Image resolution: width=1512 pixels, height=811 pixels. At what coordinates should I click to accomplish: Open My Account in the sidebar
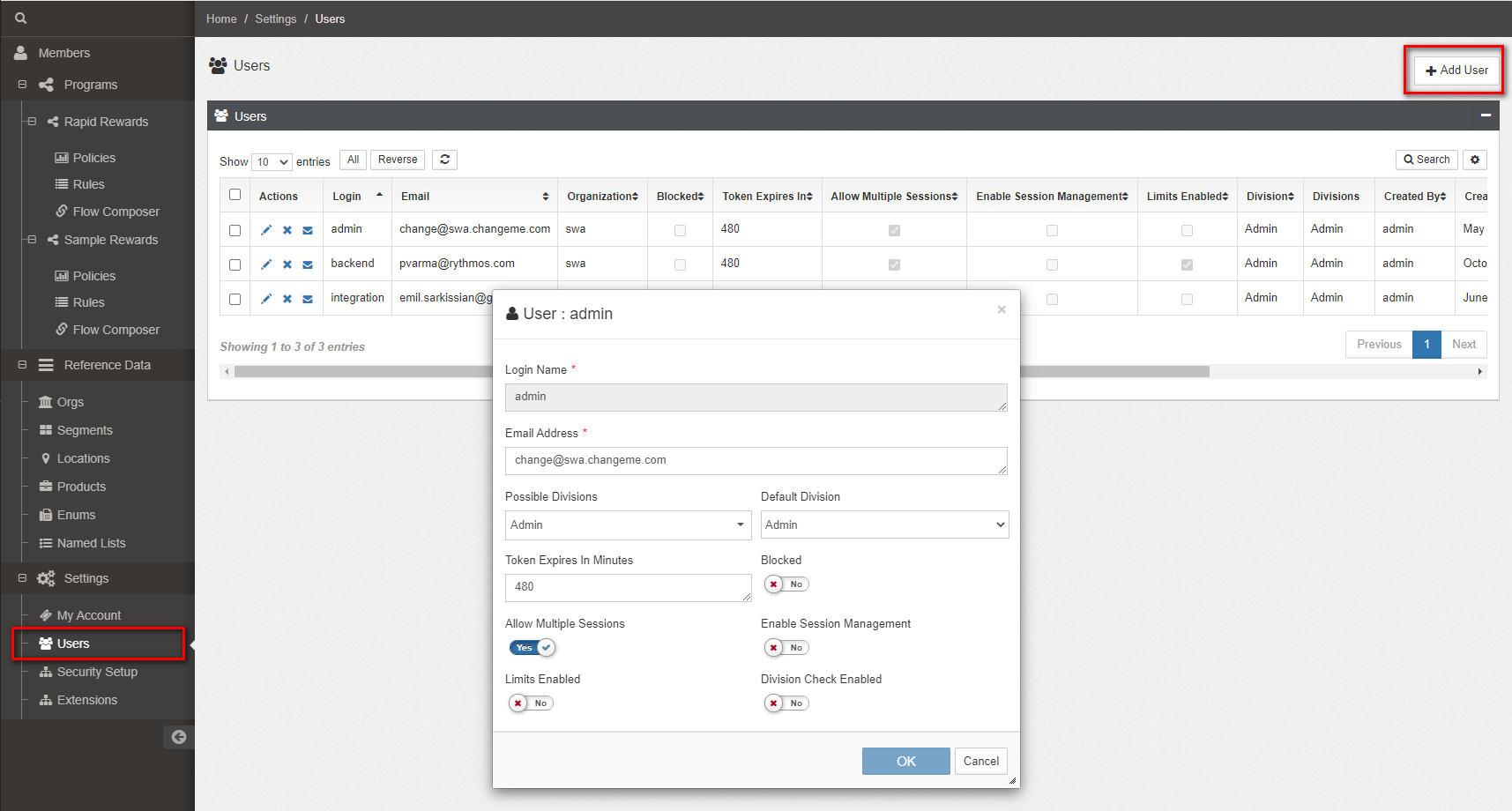(88, 615)
